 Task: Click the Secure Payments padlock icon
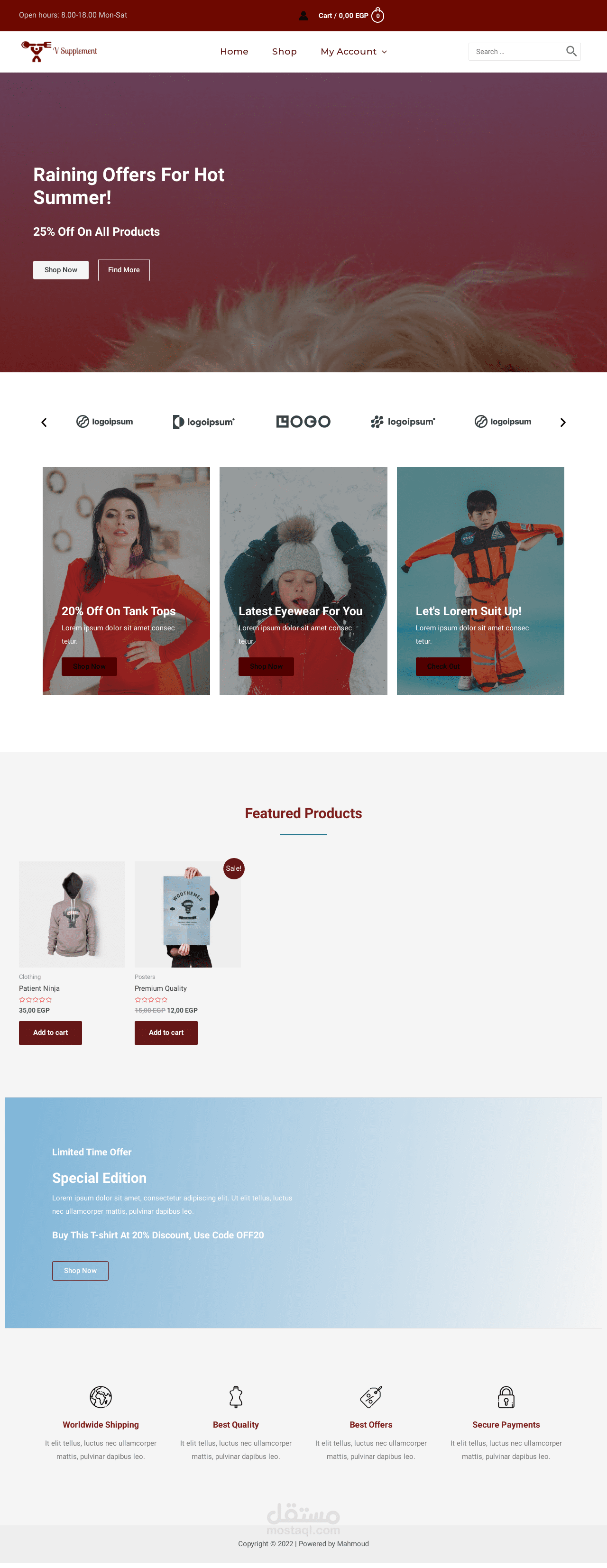click(x=506, y=1396)
